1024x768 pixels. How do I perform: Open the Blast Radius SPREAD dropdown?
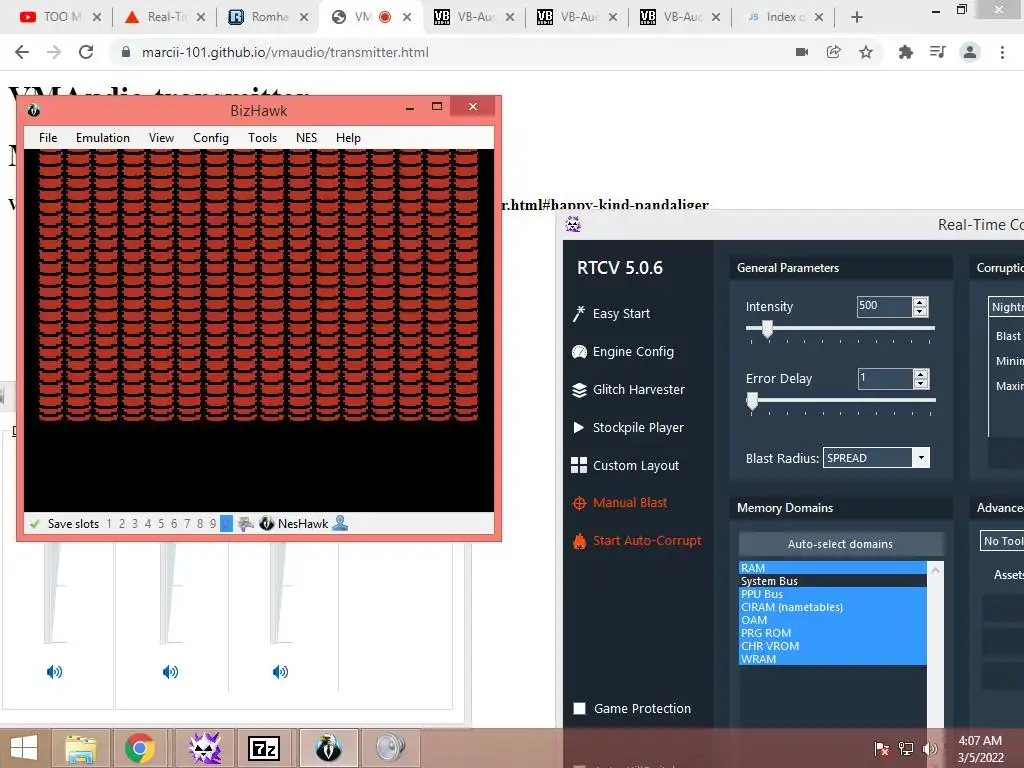coord(876,458)
